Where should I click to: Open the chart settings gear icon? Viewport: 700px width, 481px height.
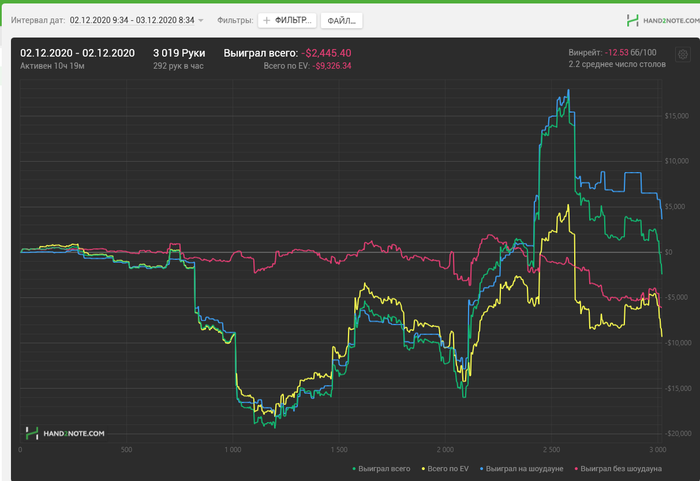click(x=682, y=54)
